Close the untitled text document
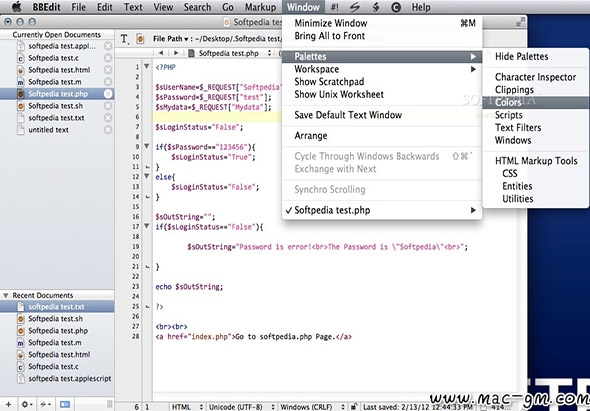This screenshot has height=411, width=590. 108,130
